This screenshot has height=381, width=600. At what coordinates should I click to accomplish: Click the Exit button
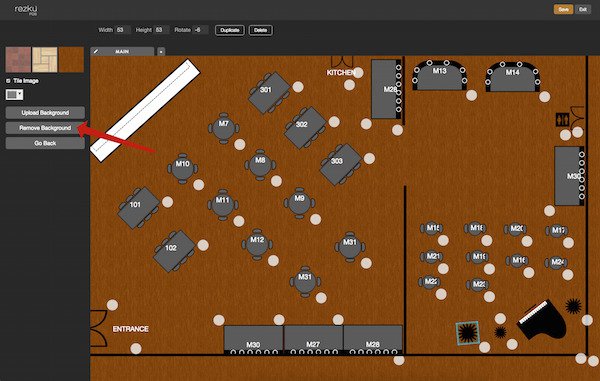point(583,9)
